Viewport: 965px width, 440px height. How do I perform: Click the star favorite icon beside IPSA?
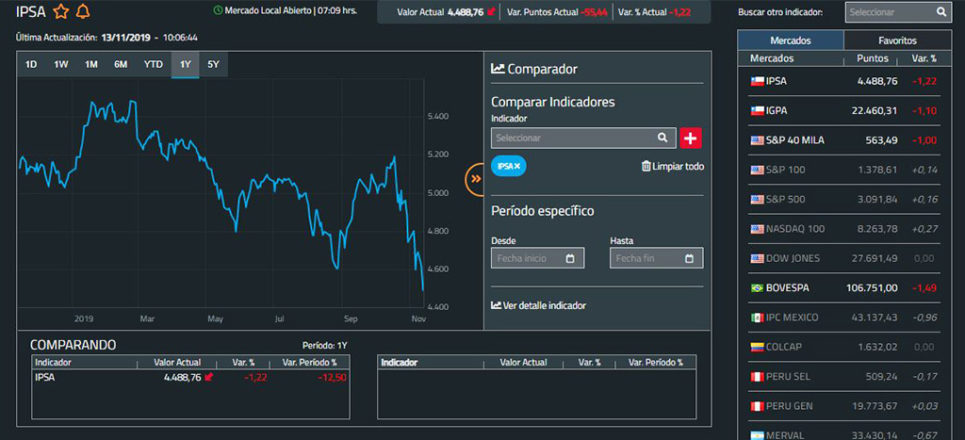60,12
